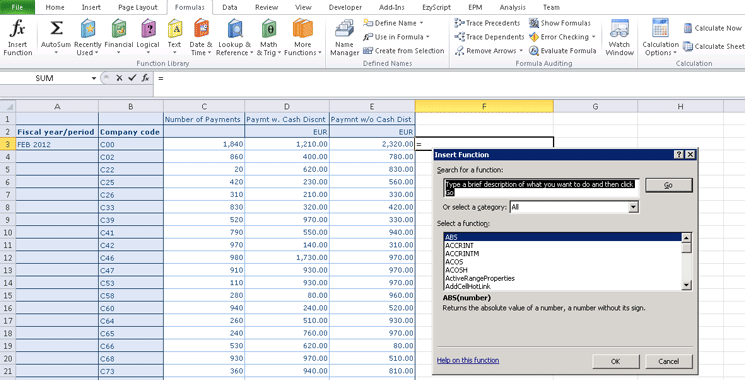Click Cancel in Insert Function dialog
745x380 pixels.
click(x=669, y=361)
